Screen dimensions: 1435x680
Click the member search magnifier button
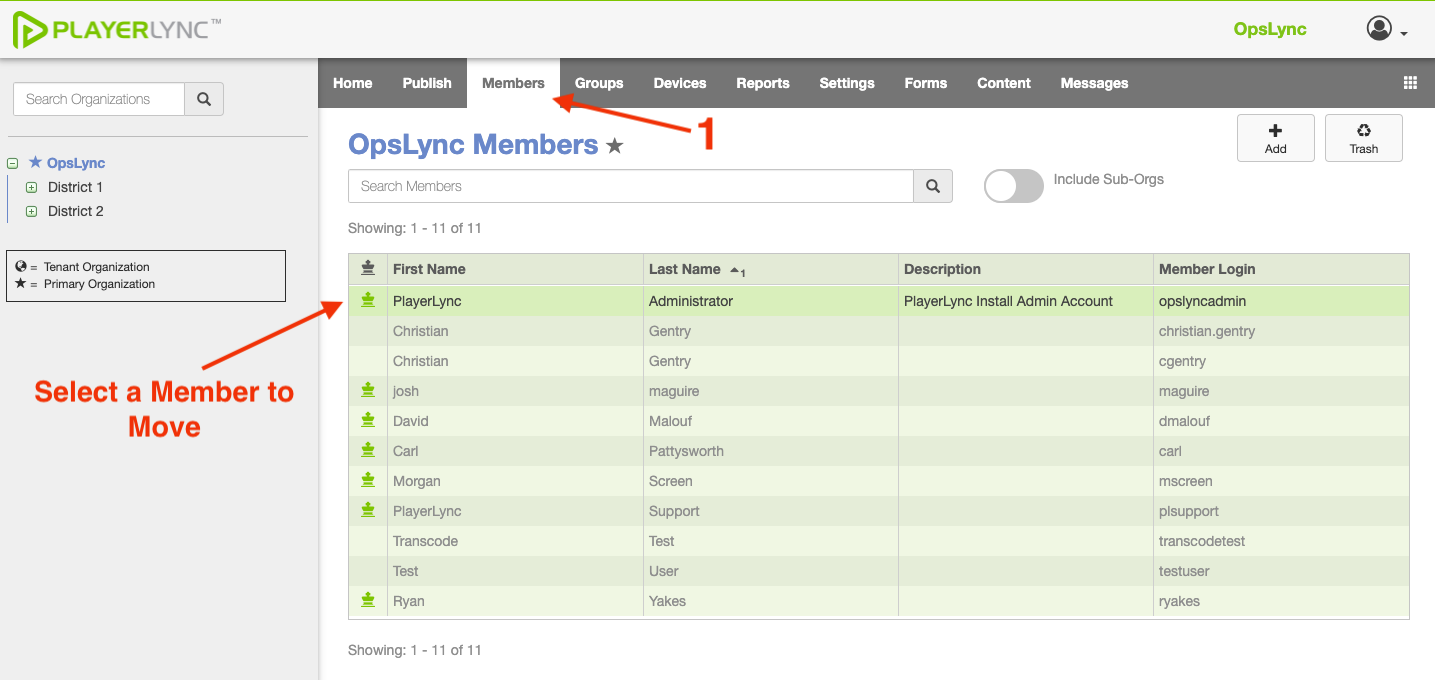(x=933, y=186)
